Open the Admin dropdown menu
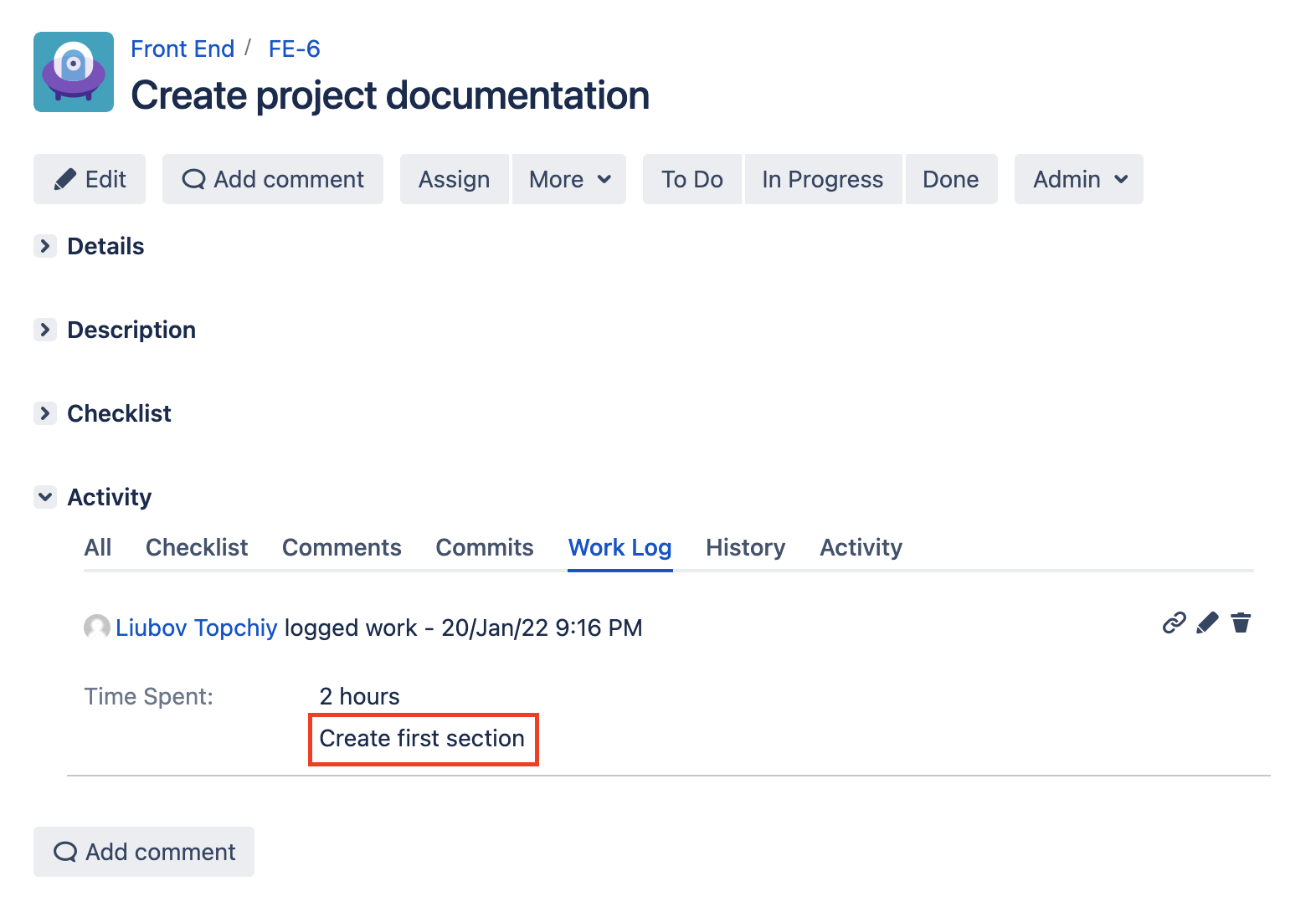The width and height of the screenshot is (1316, 912). (x=1078, y=179)
